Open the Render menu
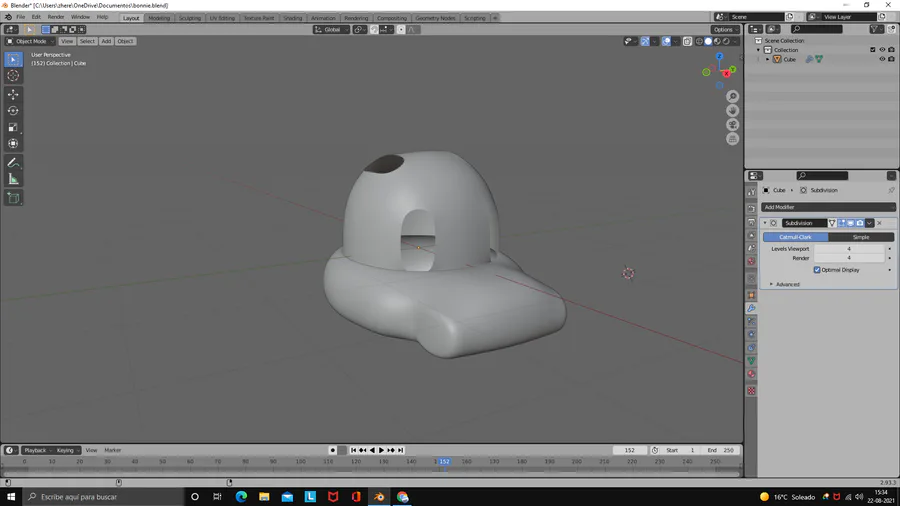 pos(56,17)
